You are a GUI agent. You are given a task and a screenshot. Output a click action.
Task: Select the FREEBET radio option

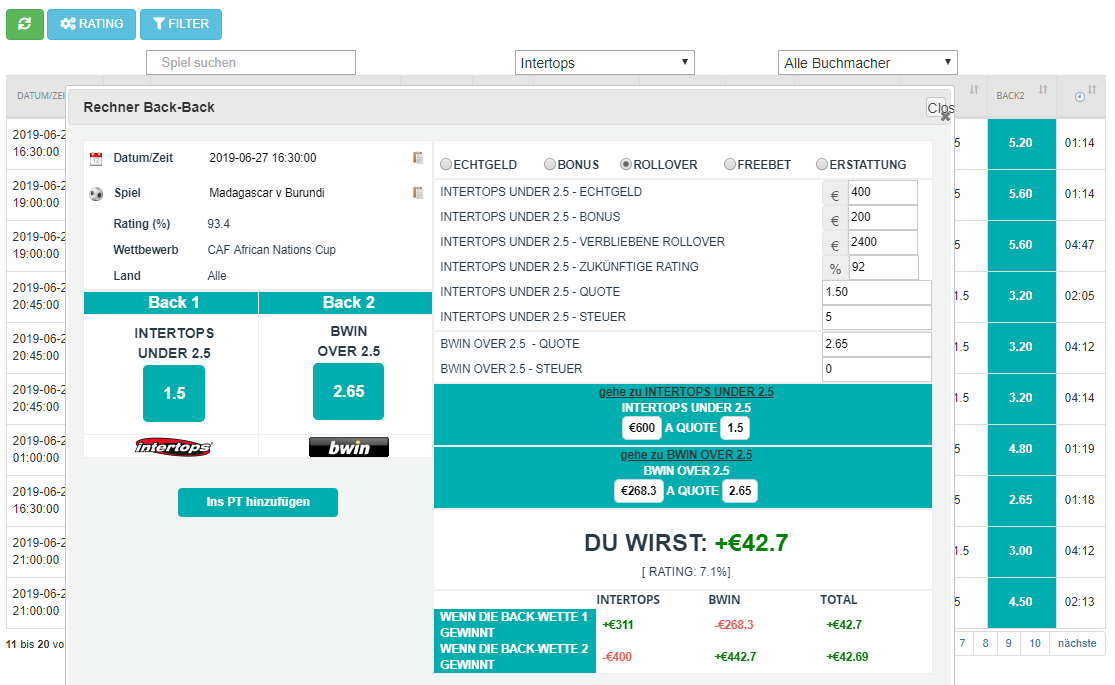pos(730,164)
